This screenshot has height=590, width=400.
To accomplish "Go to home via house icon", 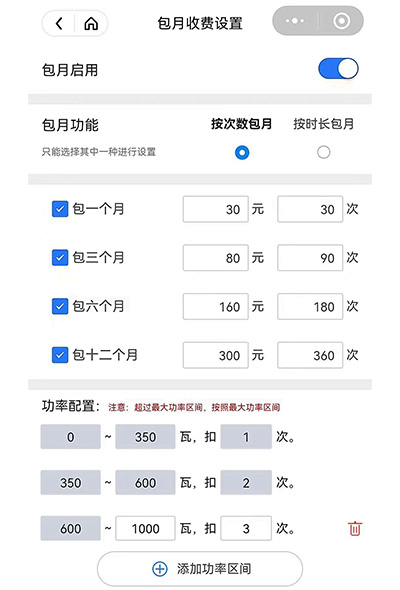I will click(x=91, y=23).
